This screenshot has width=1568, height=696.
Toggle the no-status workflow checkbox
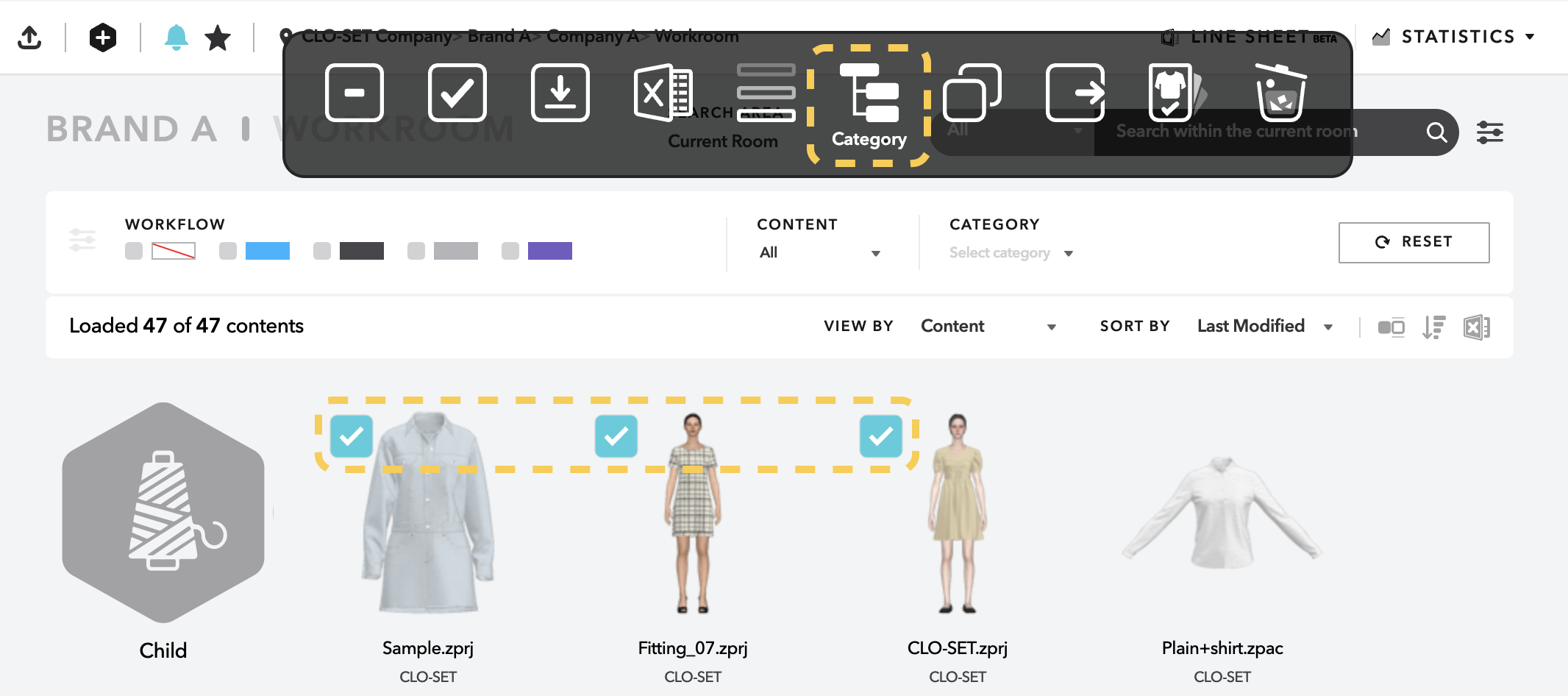pos(134,251)
